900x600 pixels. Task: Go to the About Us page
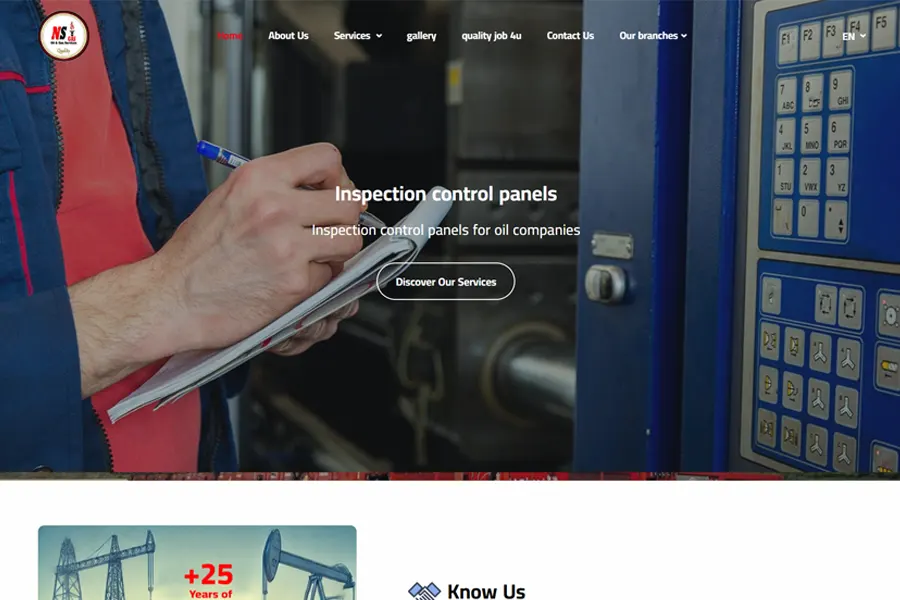(x=288, y=36)
